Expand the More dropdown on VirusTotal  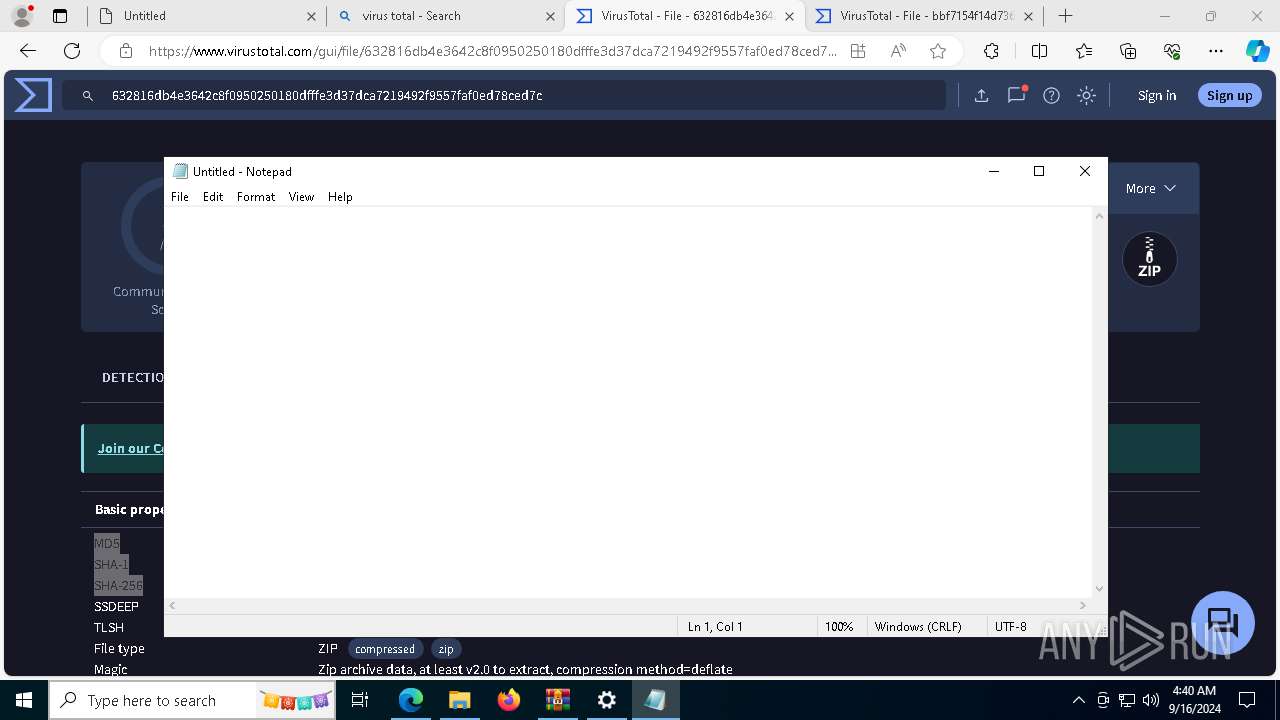(x=1150, y=188)
